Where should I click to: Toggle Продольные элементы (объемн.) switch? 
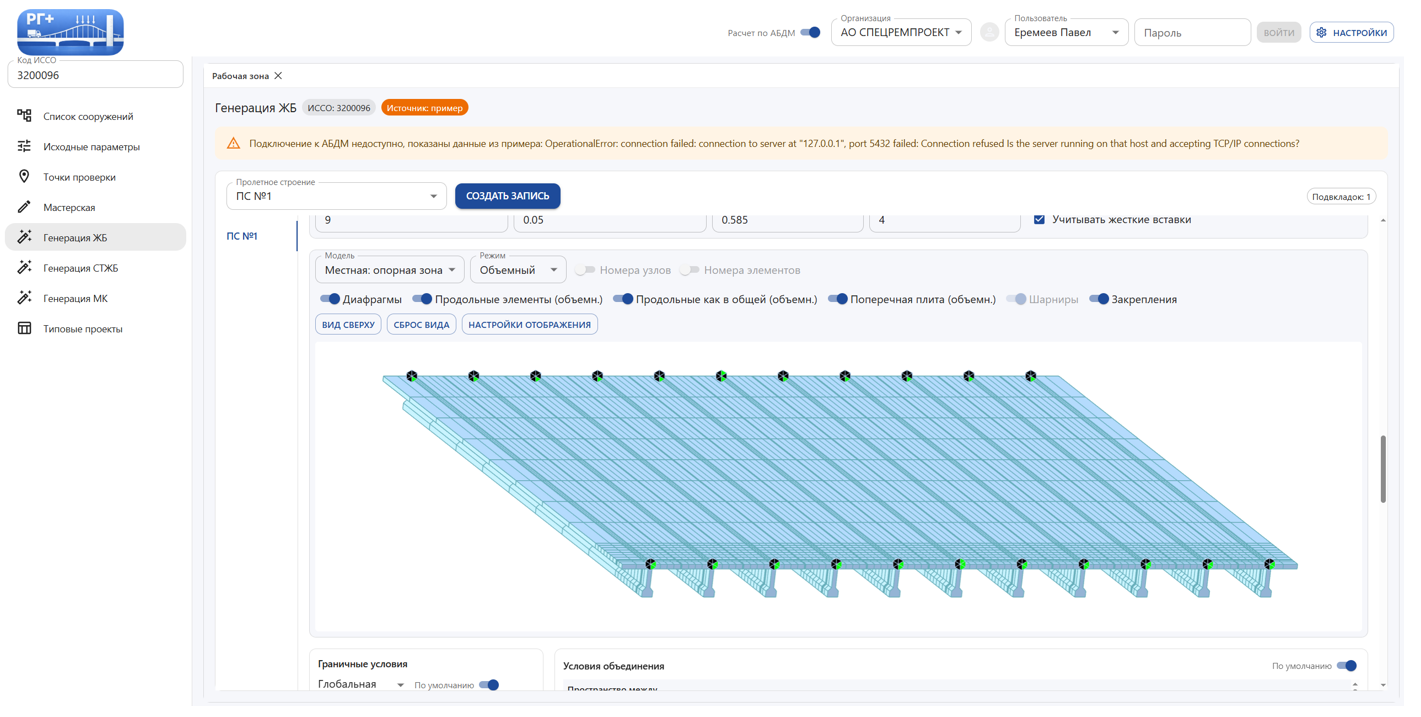(x=422, y=299)
